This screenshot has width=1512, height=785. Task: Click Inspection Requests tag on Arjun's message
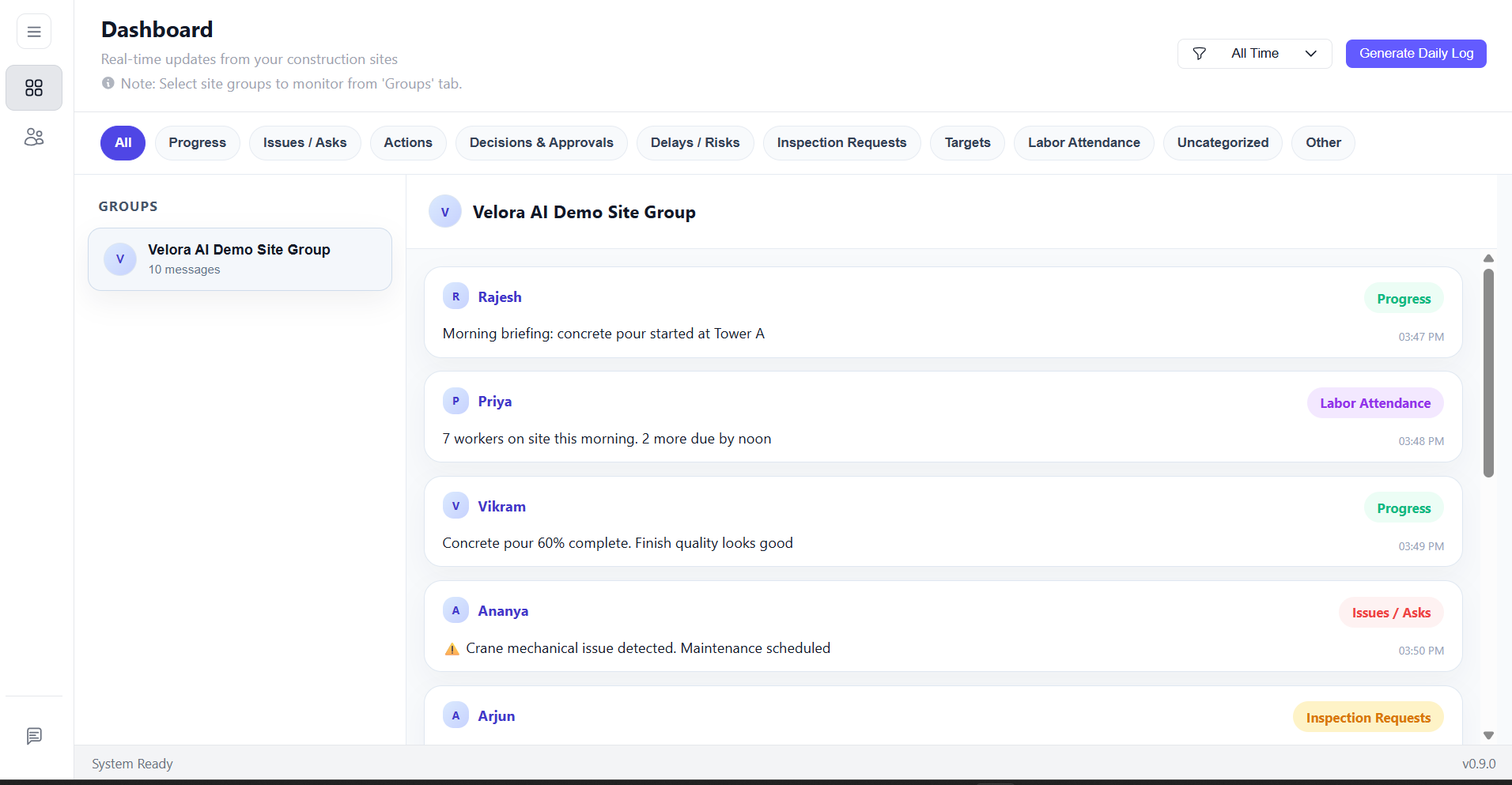pyautogui.click(x=1368, y=718)
